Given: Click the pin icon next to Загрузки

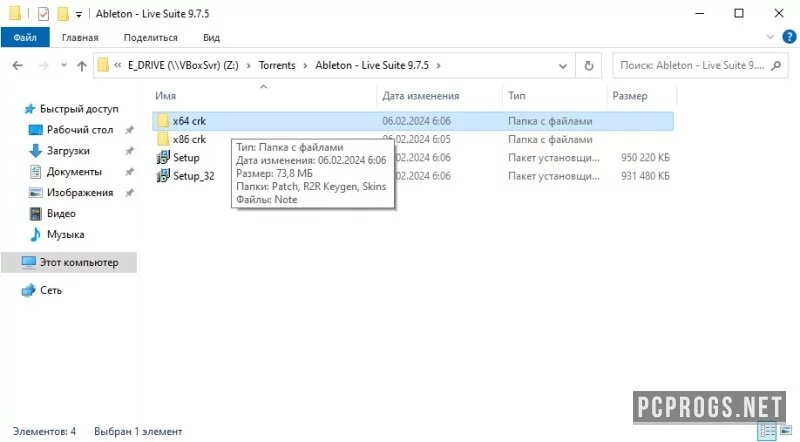Looking at the screenshot, I should (130, 151).
